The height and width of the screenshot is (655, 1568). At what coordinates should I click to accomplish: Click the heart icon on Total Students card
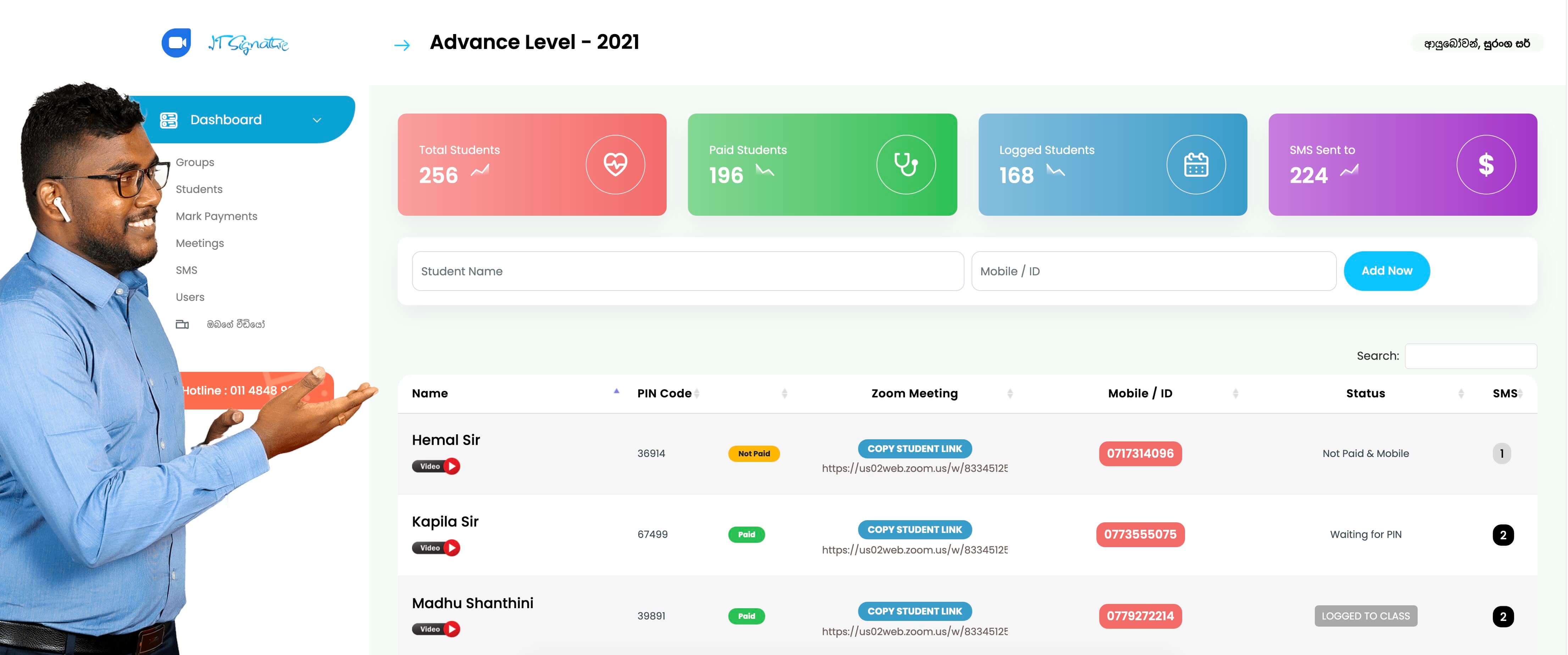[615, 165]
